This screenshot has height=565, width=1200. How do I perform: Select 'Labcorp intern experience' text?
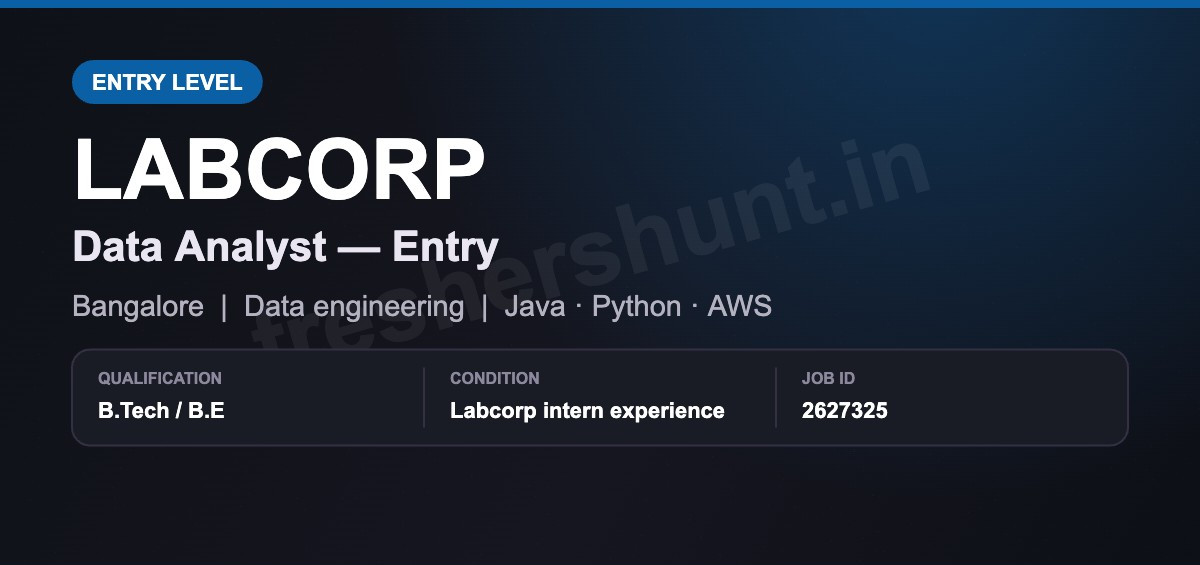pos(587,410)
